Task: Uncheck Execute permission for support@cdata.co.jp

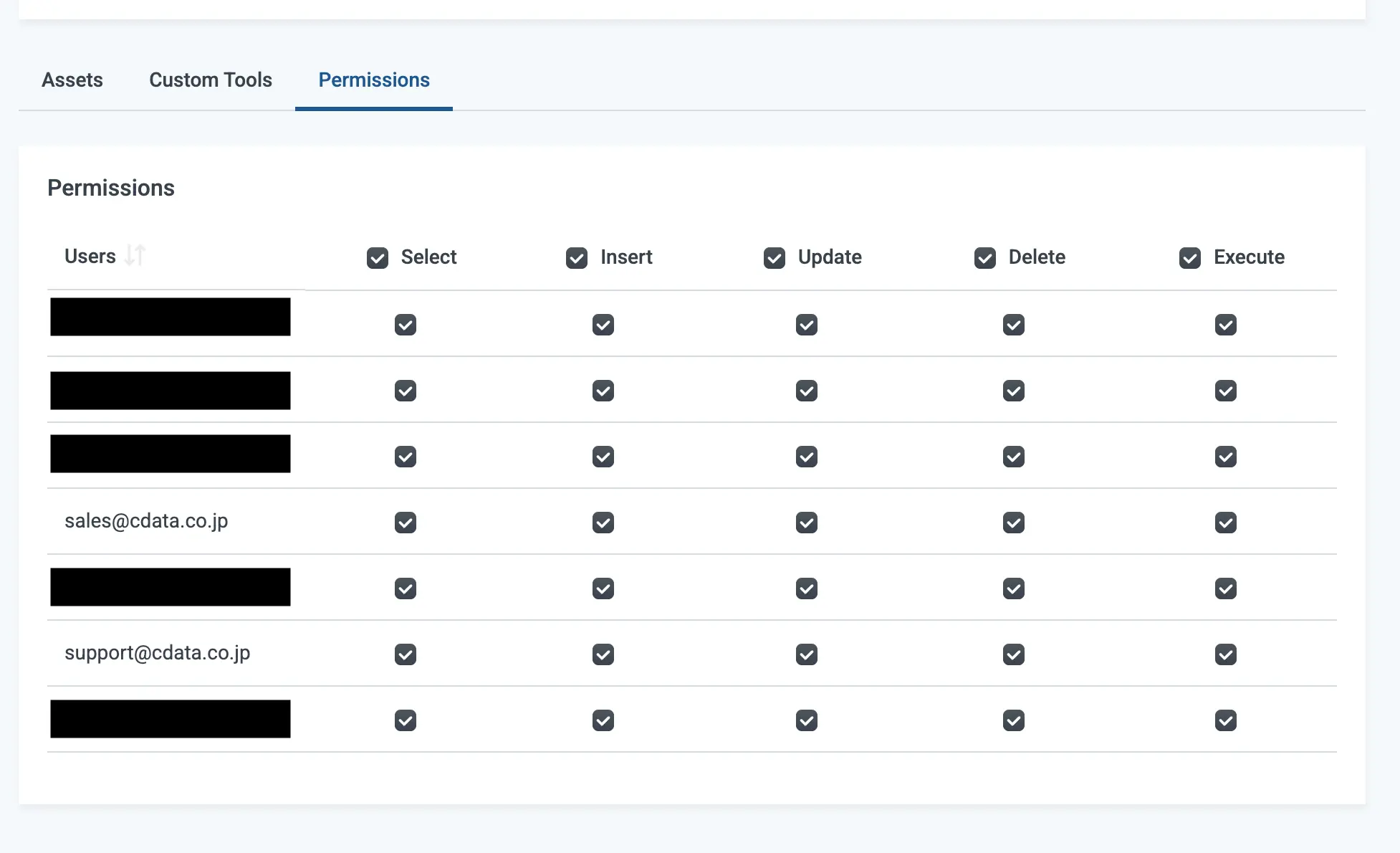Action: [x=1226, y=654]
